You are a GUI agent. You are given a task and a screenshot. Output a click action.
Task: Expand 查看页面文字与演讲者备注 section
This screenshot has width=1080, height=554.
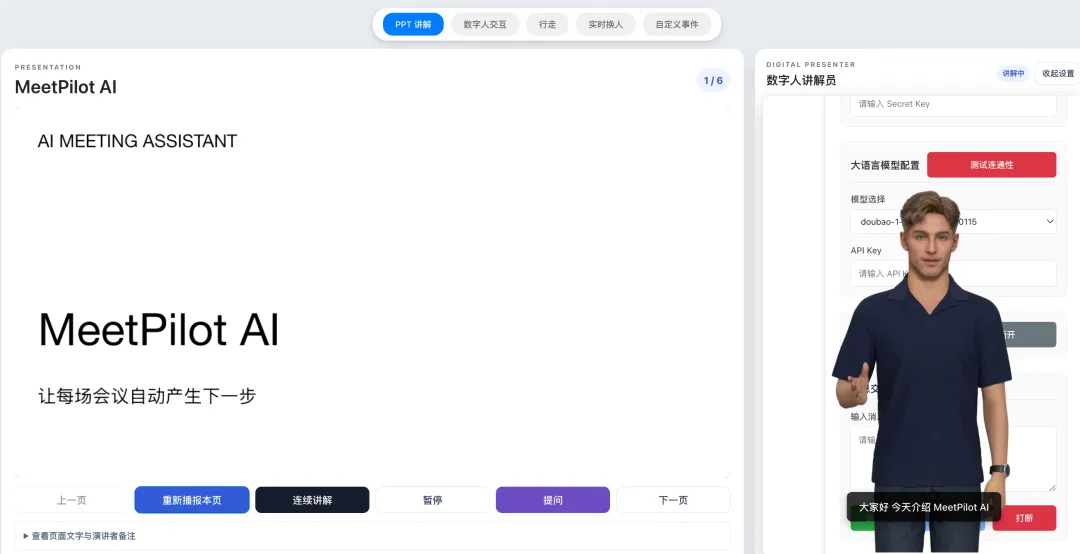point(372,535)
